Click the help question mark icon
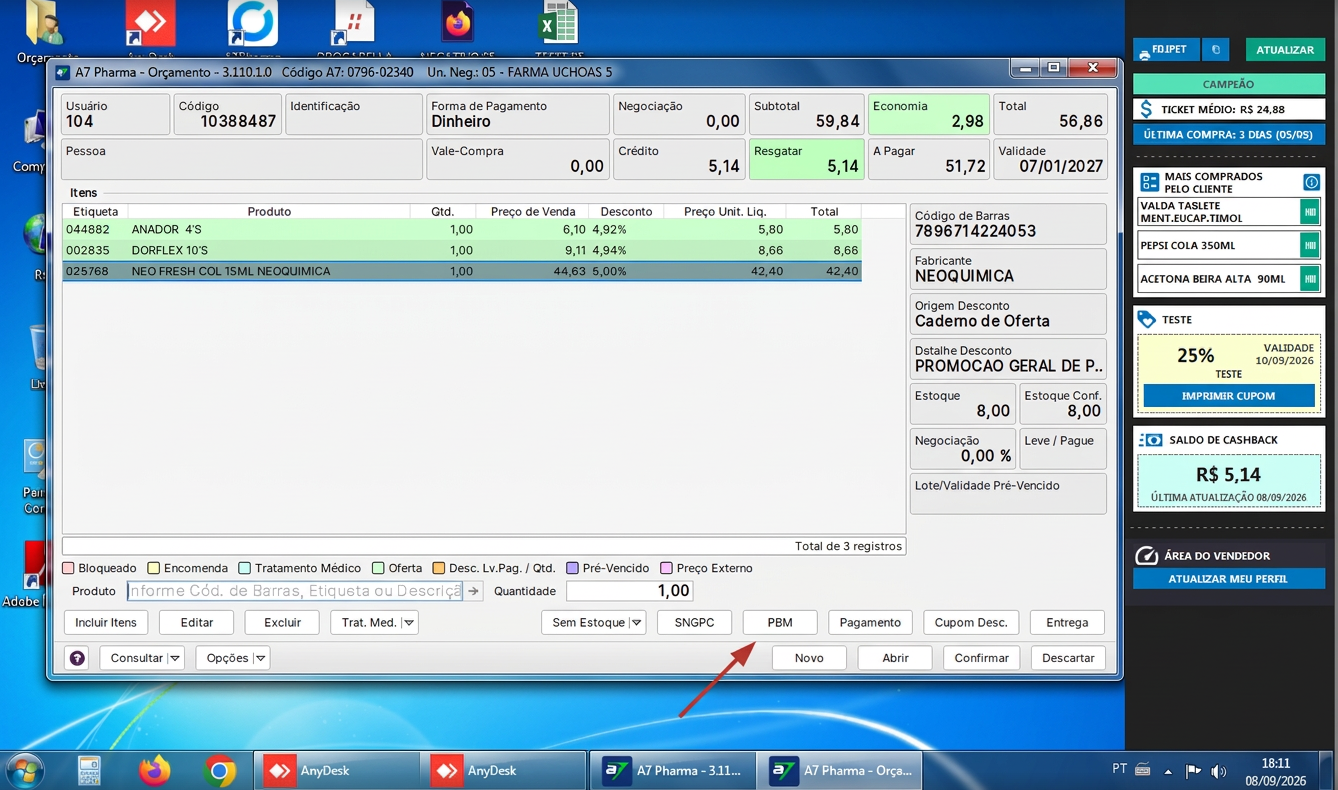 click(x=77, y=658)
